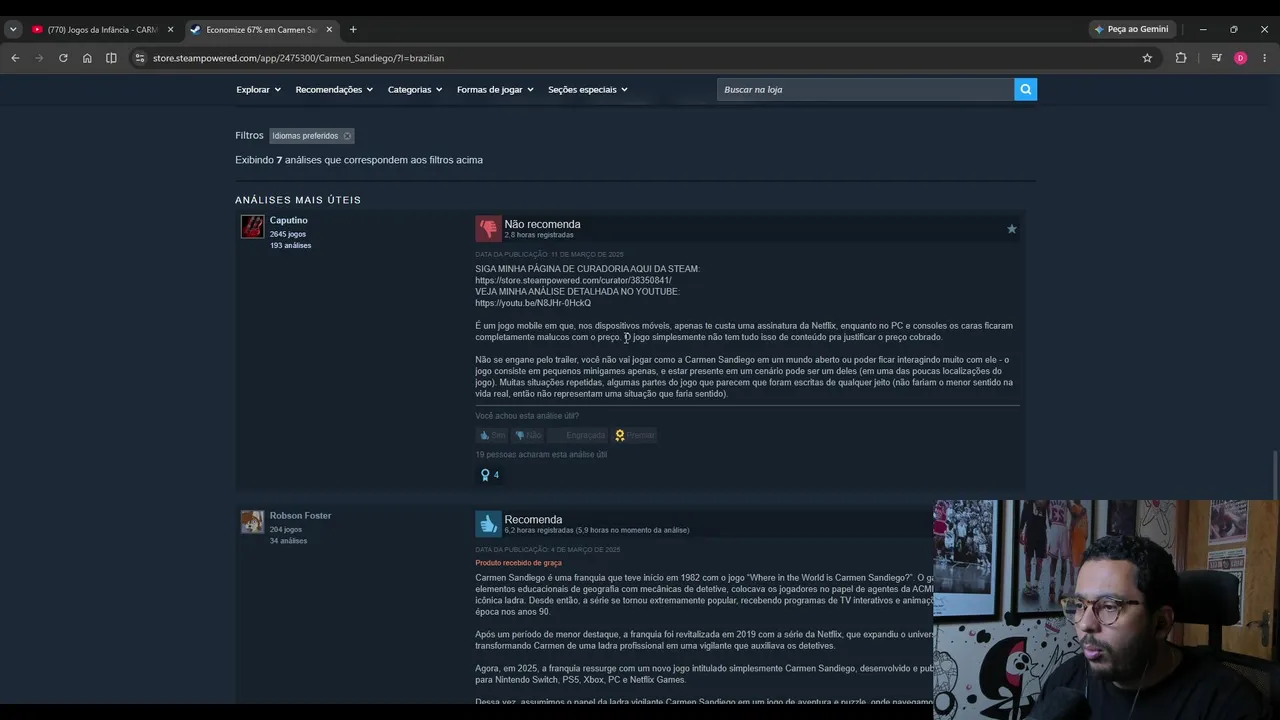View site information icon in address bar
1280x720 pixels.
coord(141,58)
